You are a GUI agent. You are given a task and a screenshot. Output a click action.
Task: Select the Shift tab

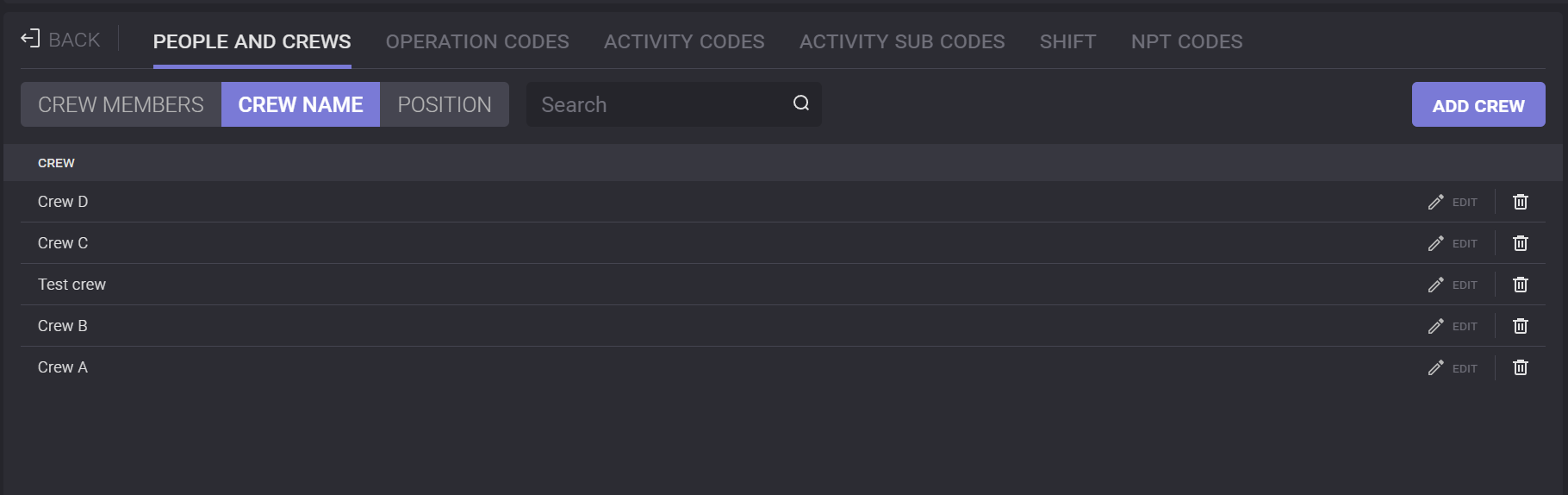click(x=1067, y=41)
